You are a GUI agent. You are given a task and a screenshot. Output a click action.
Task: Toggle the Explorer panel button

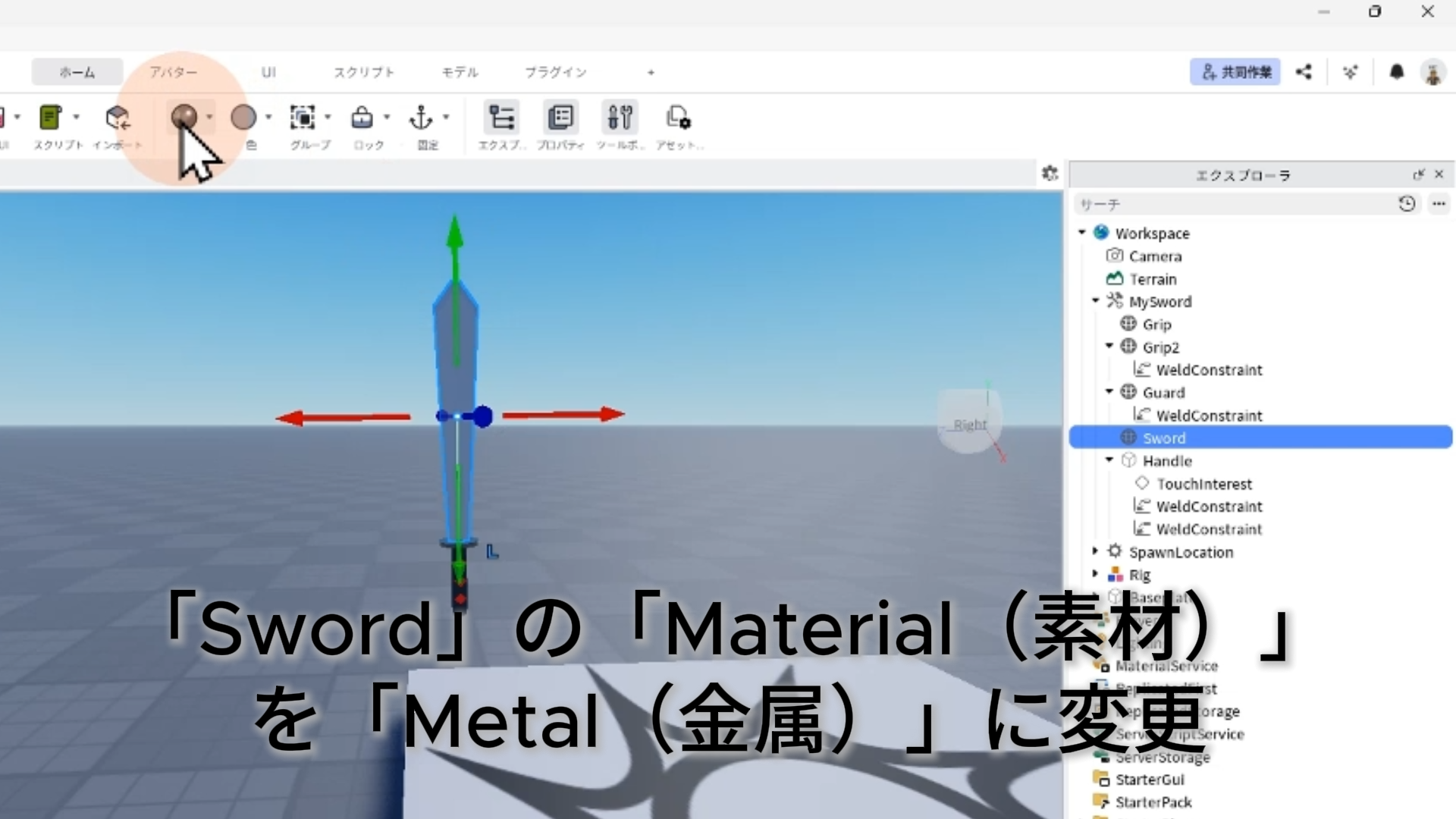(x=501, y=118)
